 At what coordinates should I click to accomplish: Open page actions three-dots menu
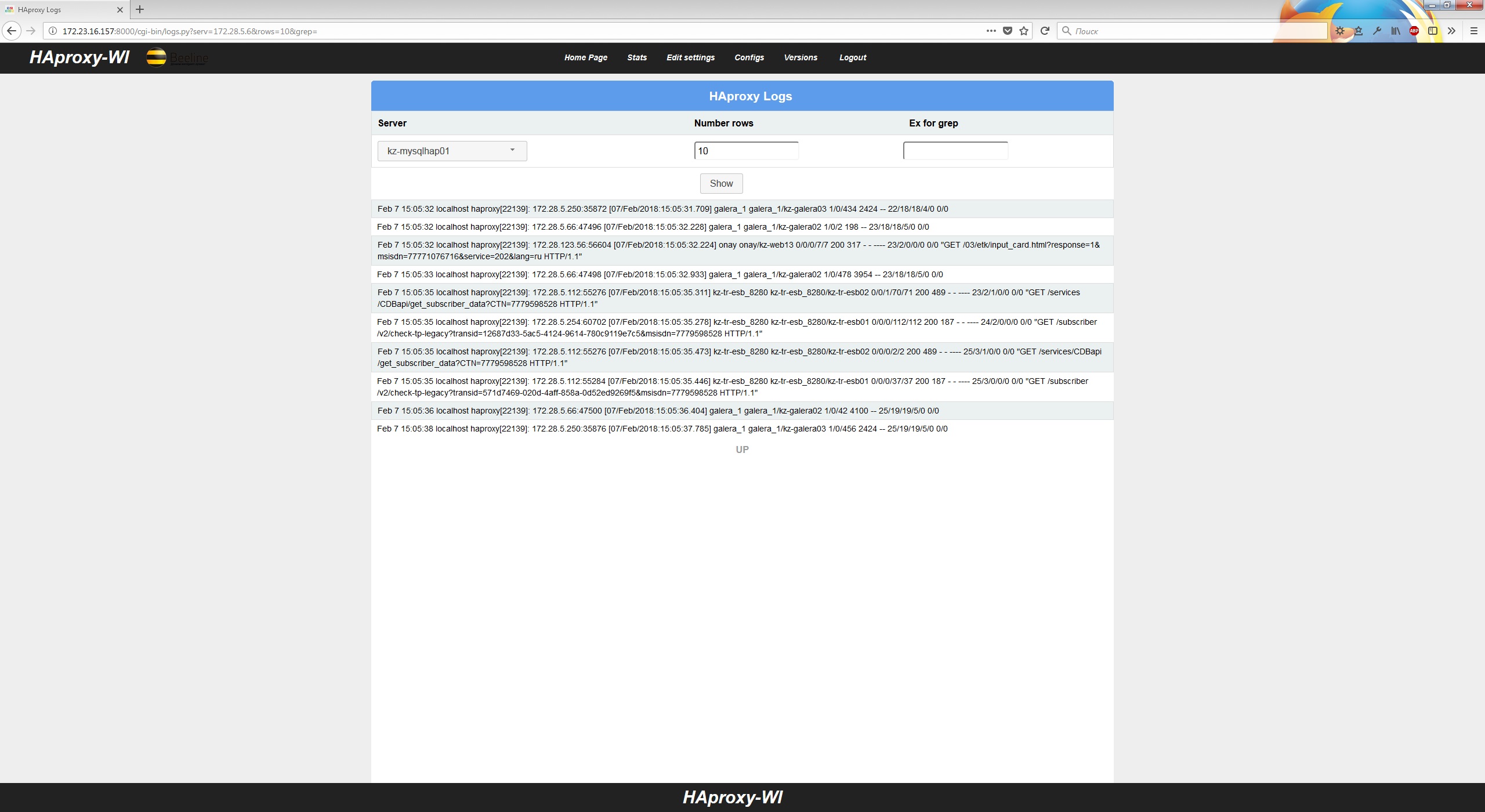(991, 31)
